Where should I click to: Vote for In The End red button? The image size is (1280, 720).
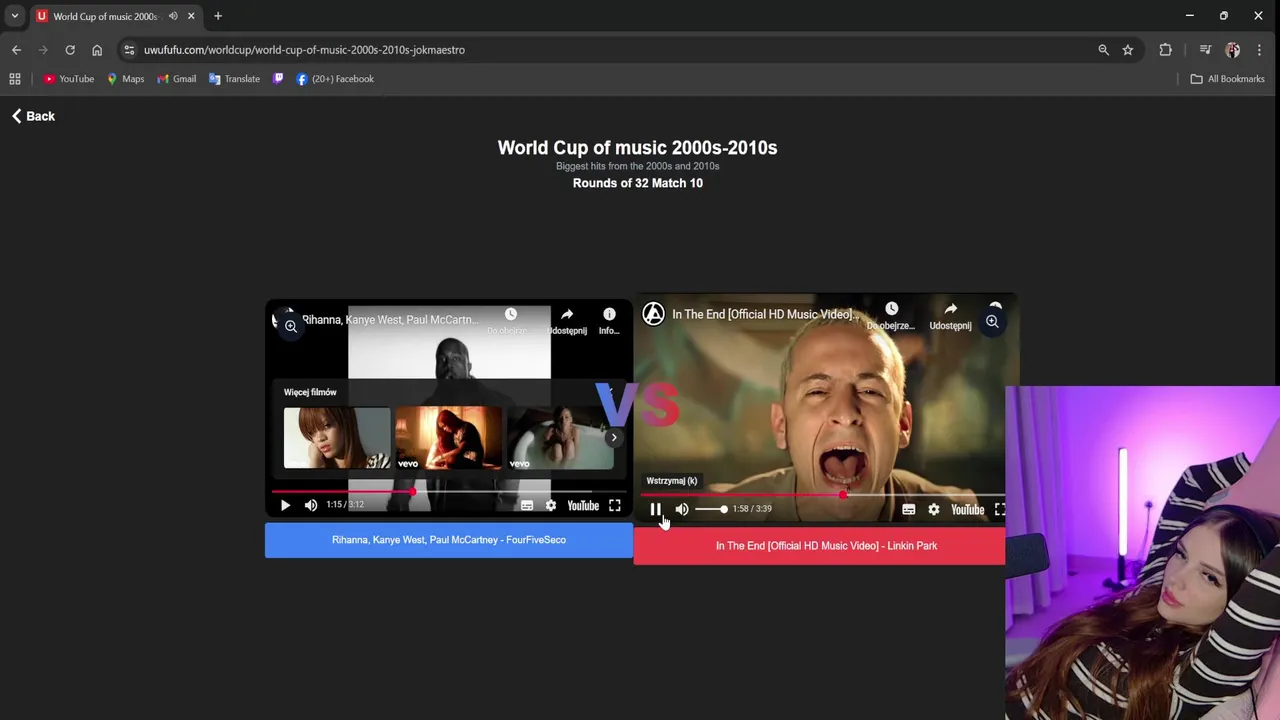pos(819,546)
